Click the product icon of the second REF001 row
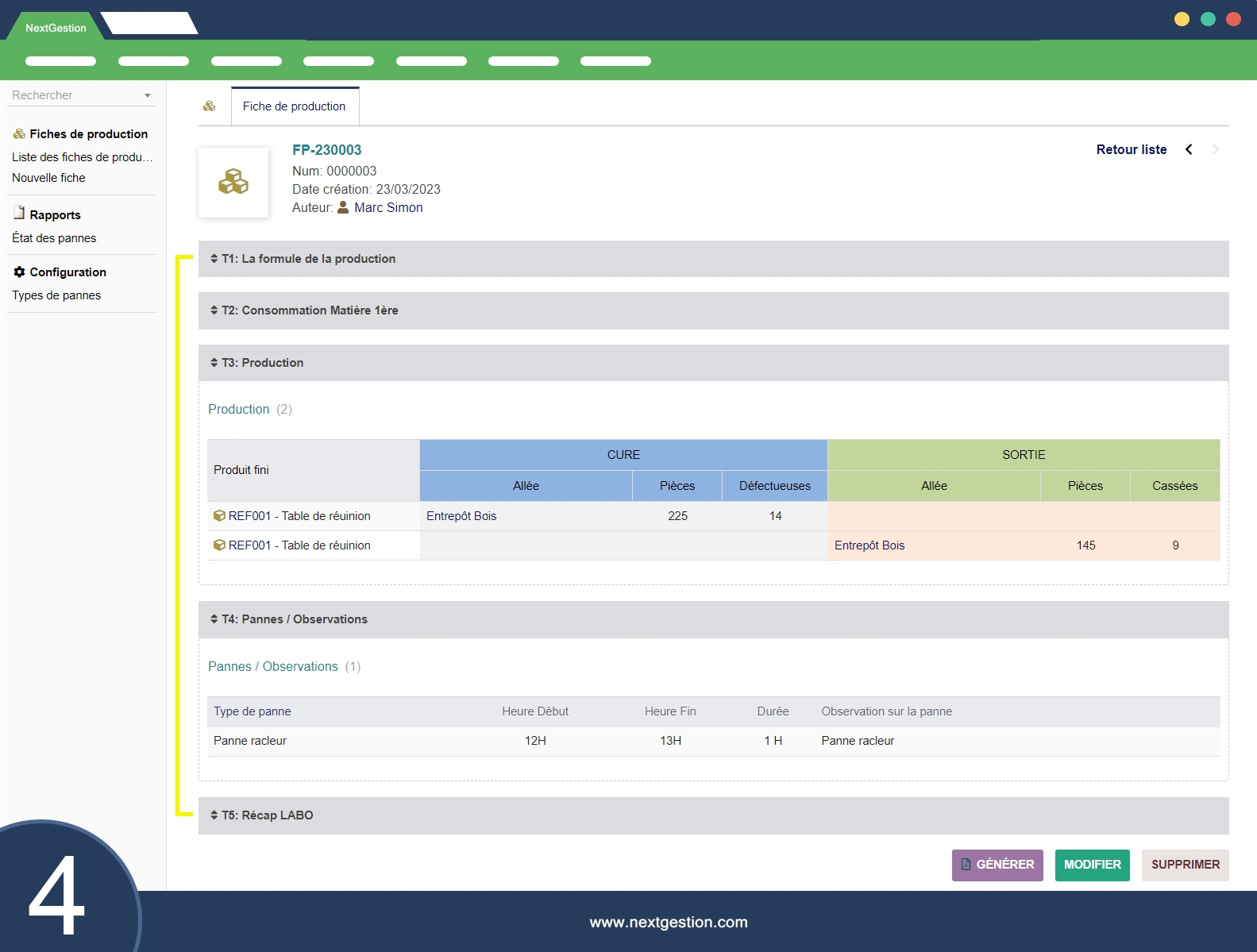1257x952 pixels. 219,545
